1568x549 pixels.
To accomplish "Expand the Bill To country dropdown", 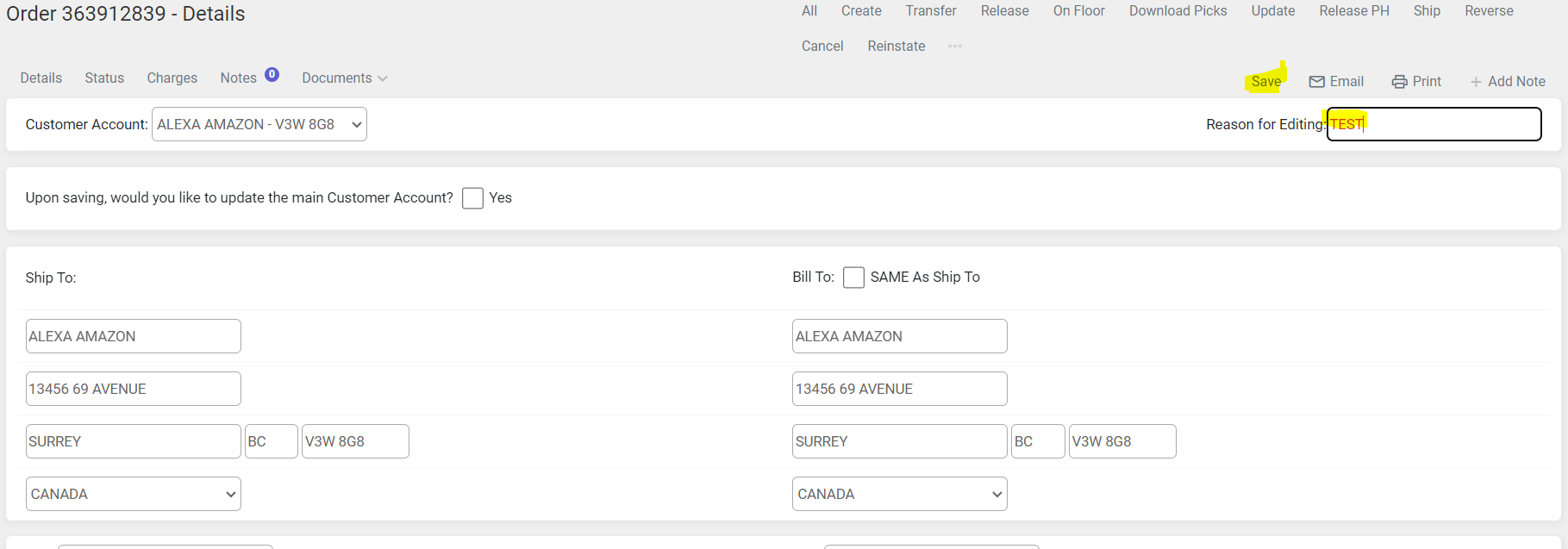I will click(x=899, y=494).
